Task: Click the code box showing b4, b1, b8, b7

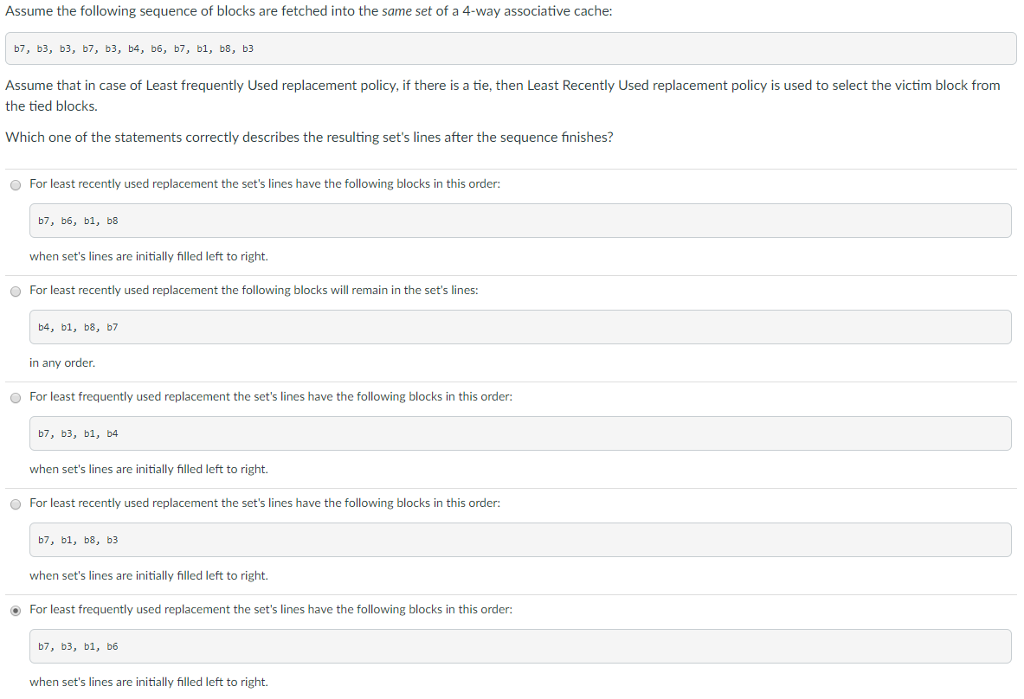Action: (x=520, y=327)
